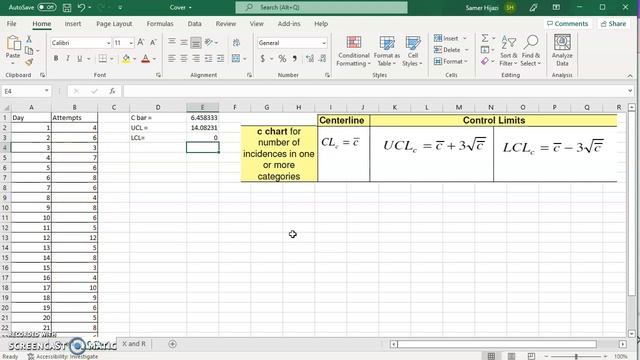Image resolution: width=640 pixels, height=360 pixels.
Task: Switch to the Page Layout tab
Action: click(x=114, y=24)
